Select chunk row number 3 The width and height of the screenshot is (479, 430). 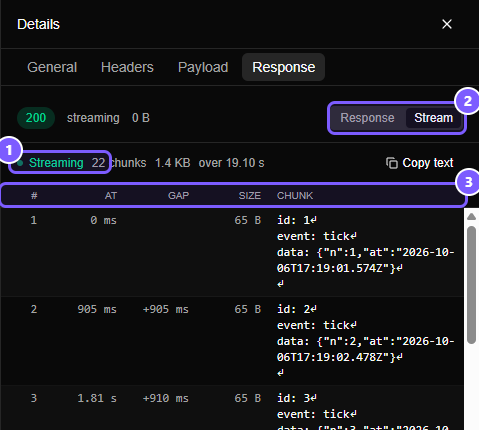pyautogui.click(x=232, y=408)
